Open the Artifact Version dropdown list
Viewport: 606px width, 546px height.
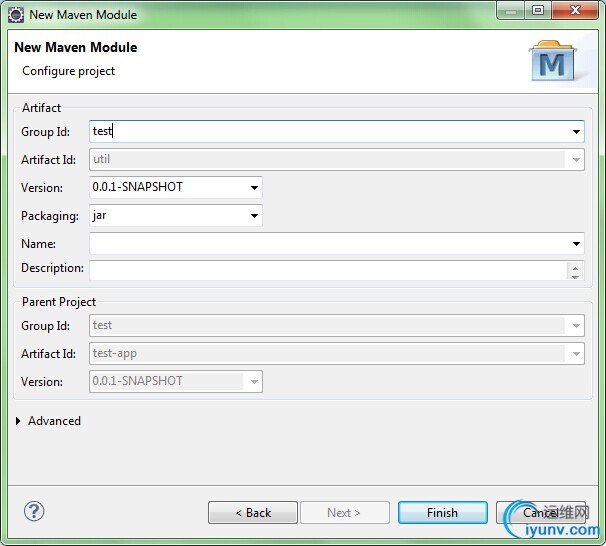[254, 188]
